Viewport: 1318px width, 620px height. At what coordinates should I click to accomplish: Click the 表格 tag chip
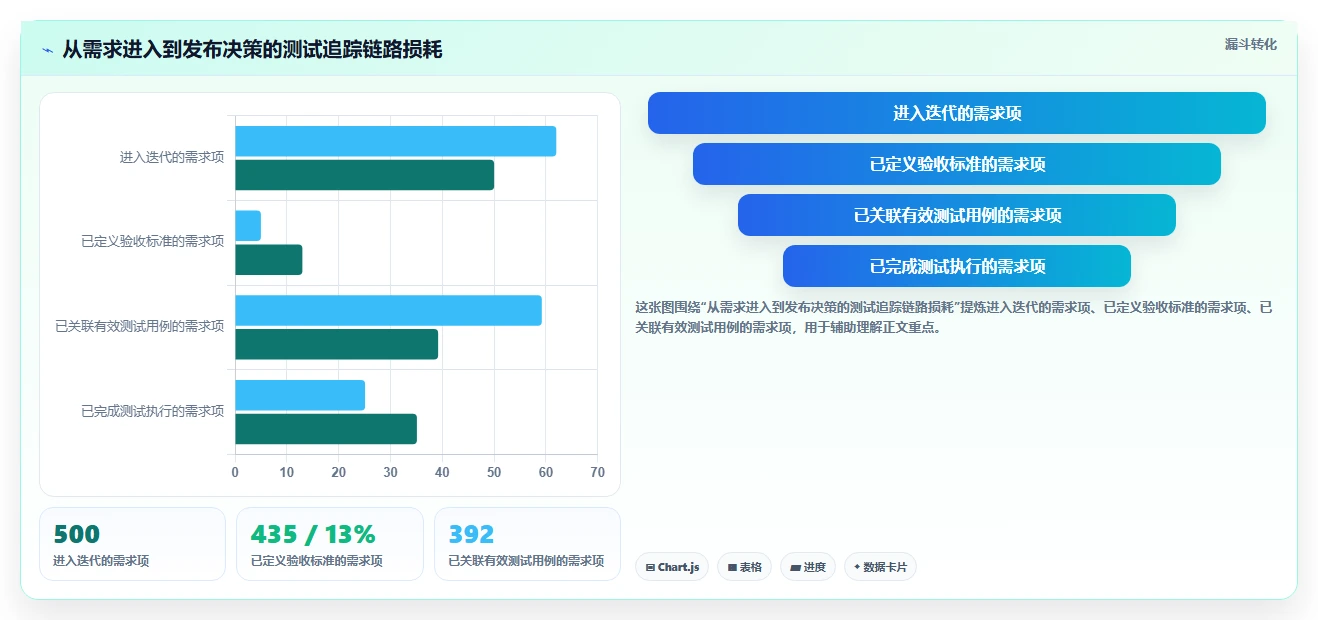pyautogui.click(x=744, y=567)
